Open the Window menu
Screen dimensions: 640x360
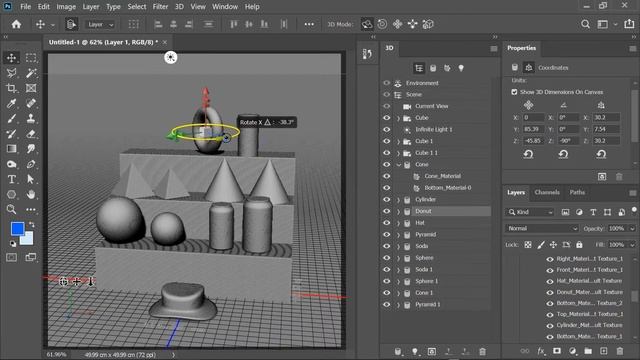click(224, 7)
